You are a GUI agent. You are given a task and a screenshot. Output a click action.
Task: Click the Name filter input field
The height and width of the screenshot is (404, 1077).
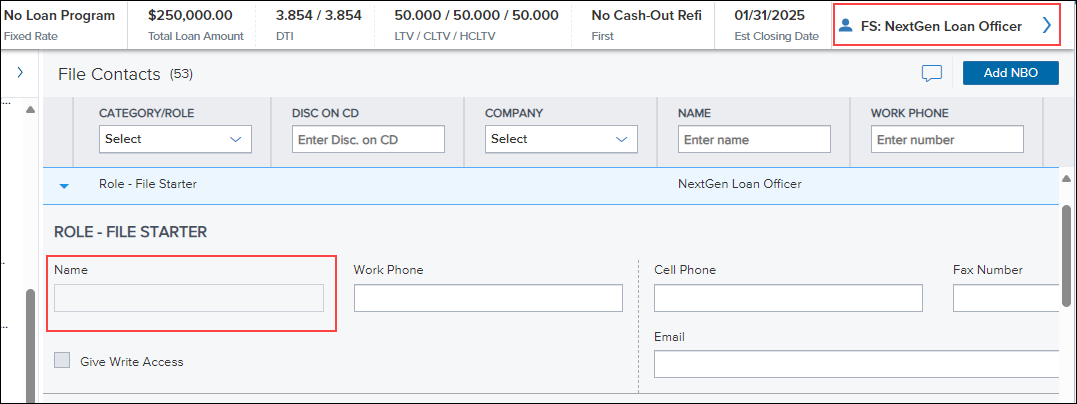pos(754,139)
